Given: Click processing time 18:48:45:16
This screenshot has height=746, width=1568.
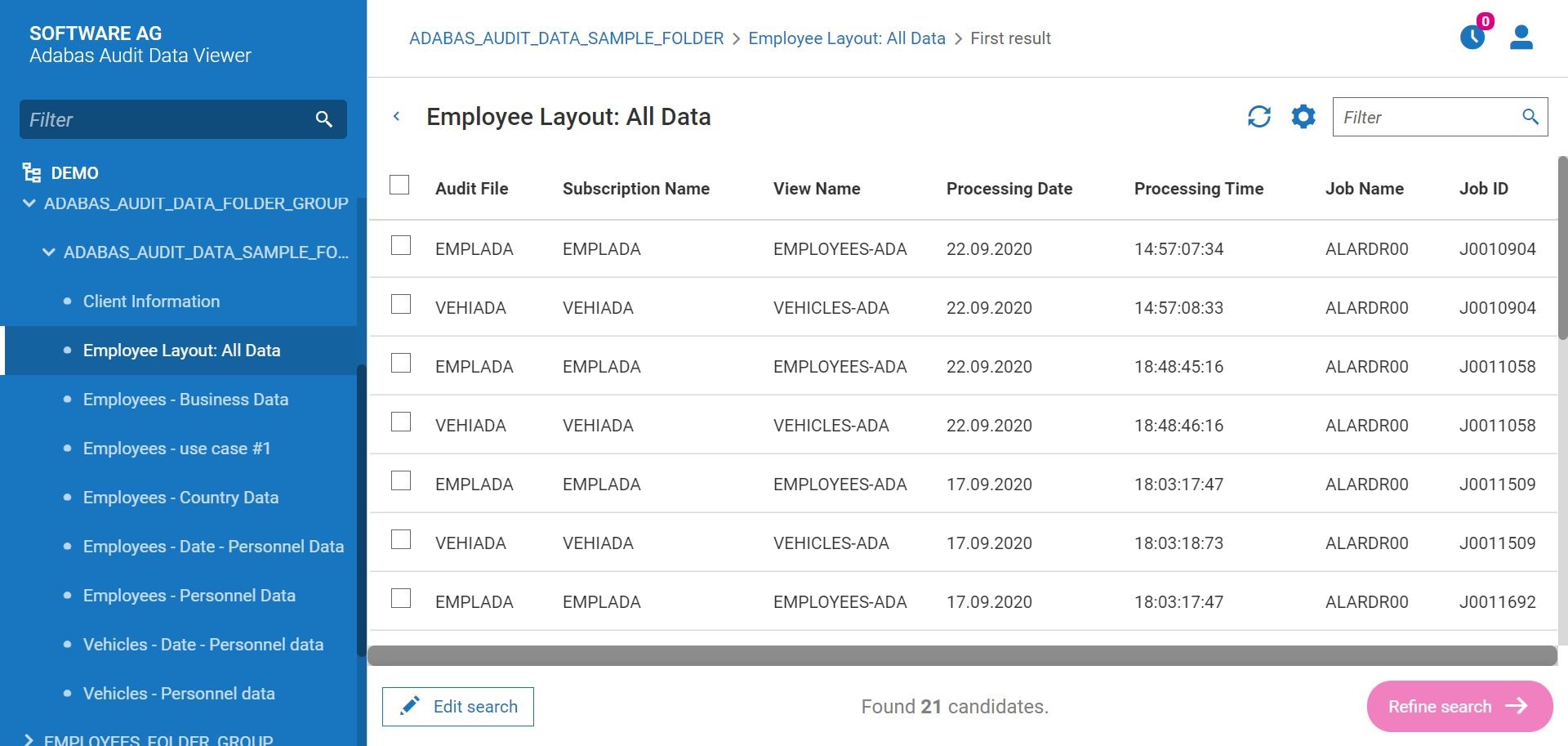Looking at the screenshot, I should pyautogui.click(x=1178, y=367).
